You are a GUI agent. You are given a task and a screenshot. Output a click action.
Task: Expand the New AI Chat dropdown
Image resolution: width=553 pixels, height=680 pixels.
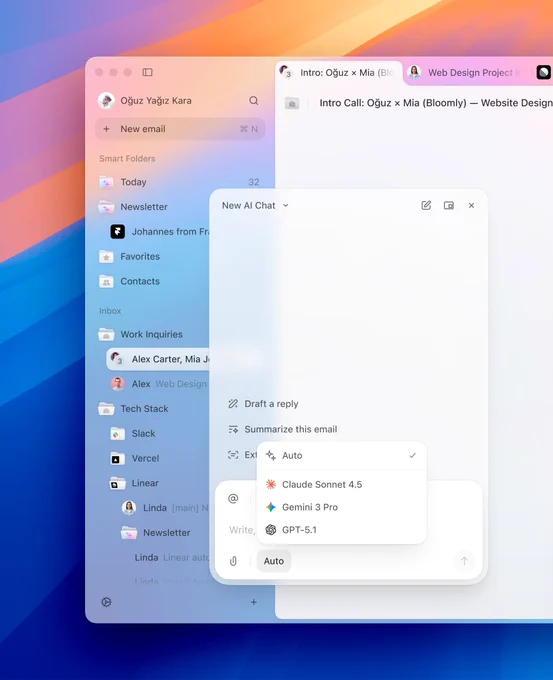[255, 206]
